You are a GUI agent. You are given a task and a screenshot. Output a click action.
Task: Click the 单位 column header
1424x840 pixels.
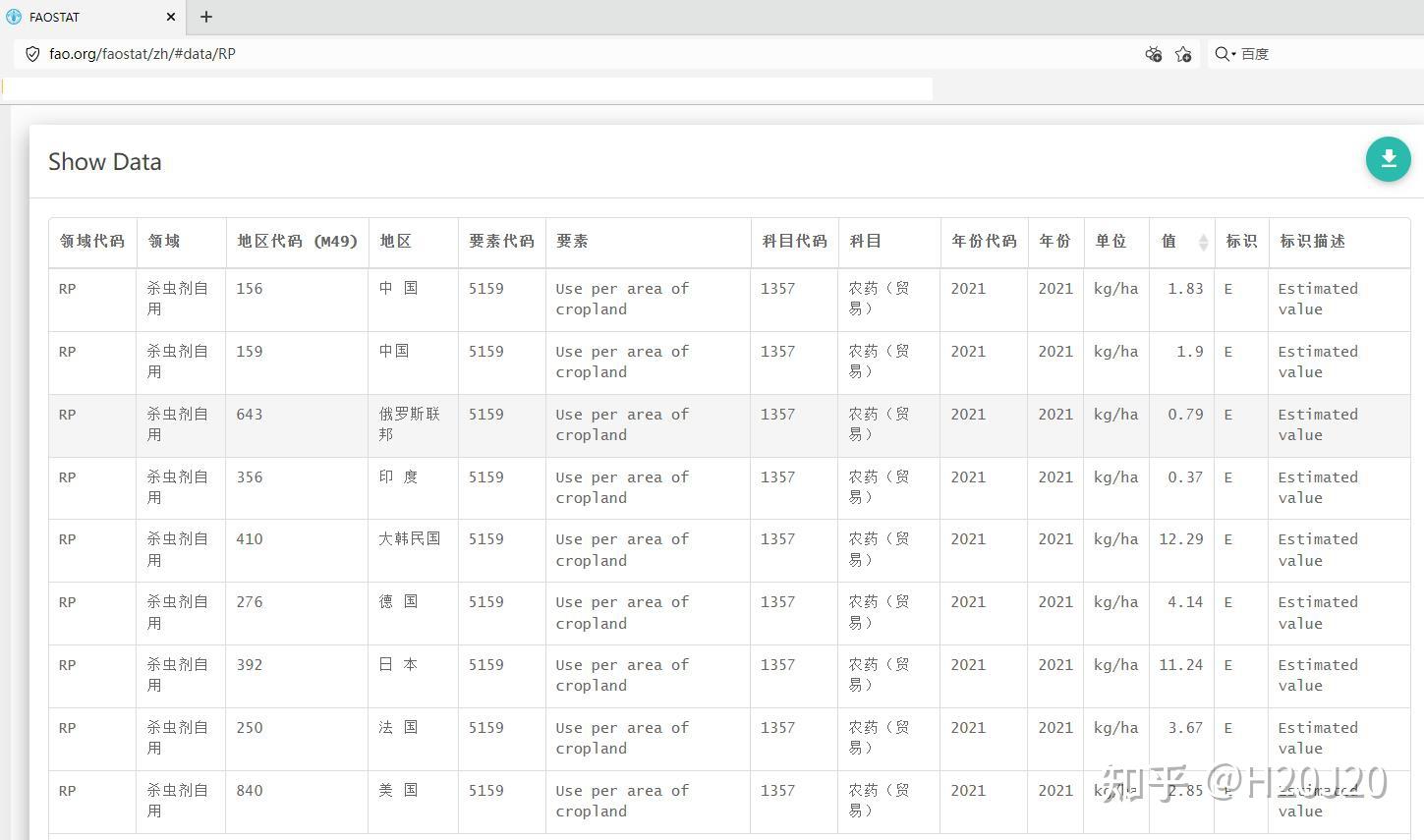tap(1116, 242)
